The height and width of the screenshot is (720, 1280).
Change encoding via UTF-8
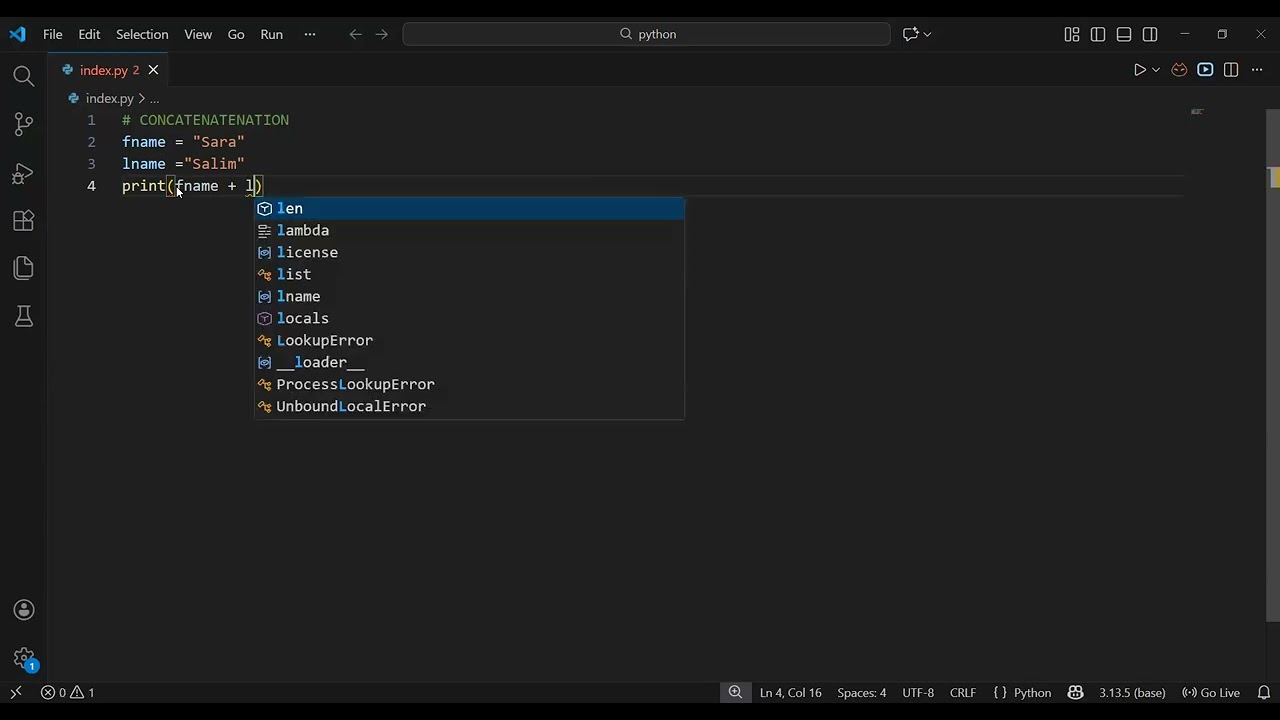[x=918, y=692]
